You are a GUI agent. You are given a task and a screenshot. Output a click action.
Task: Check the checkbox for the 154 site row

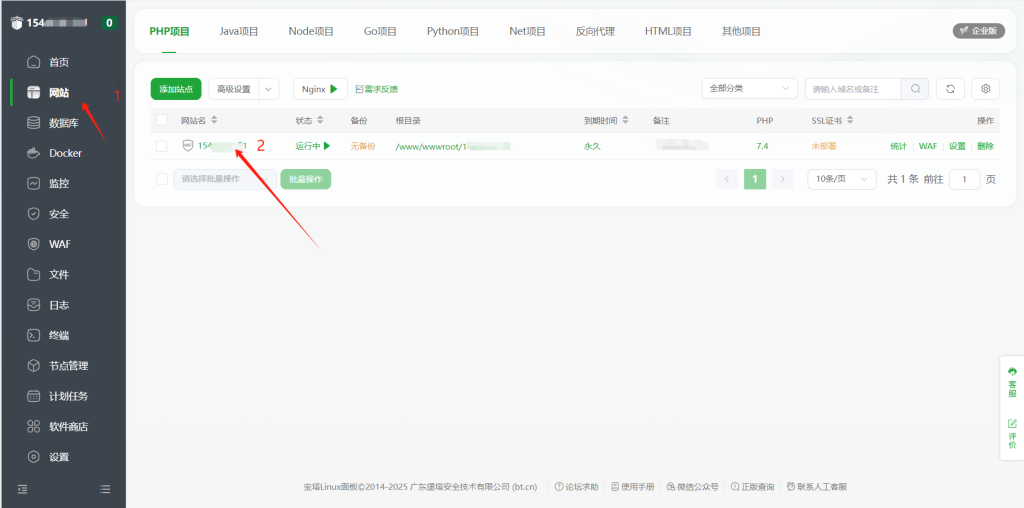click(x=162, y=146)
